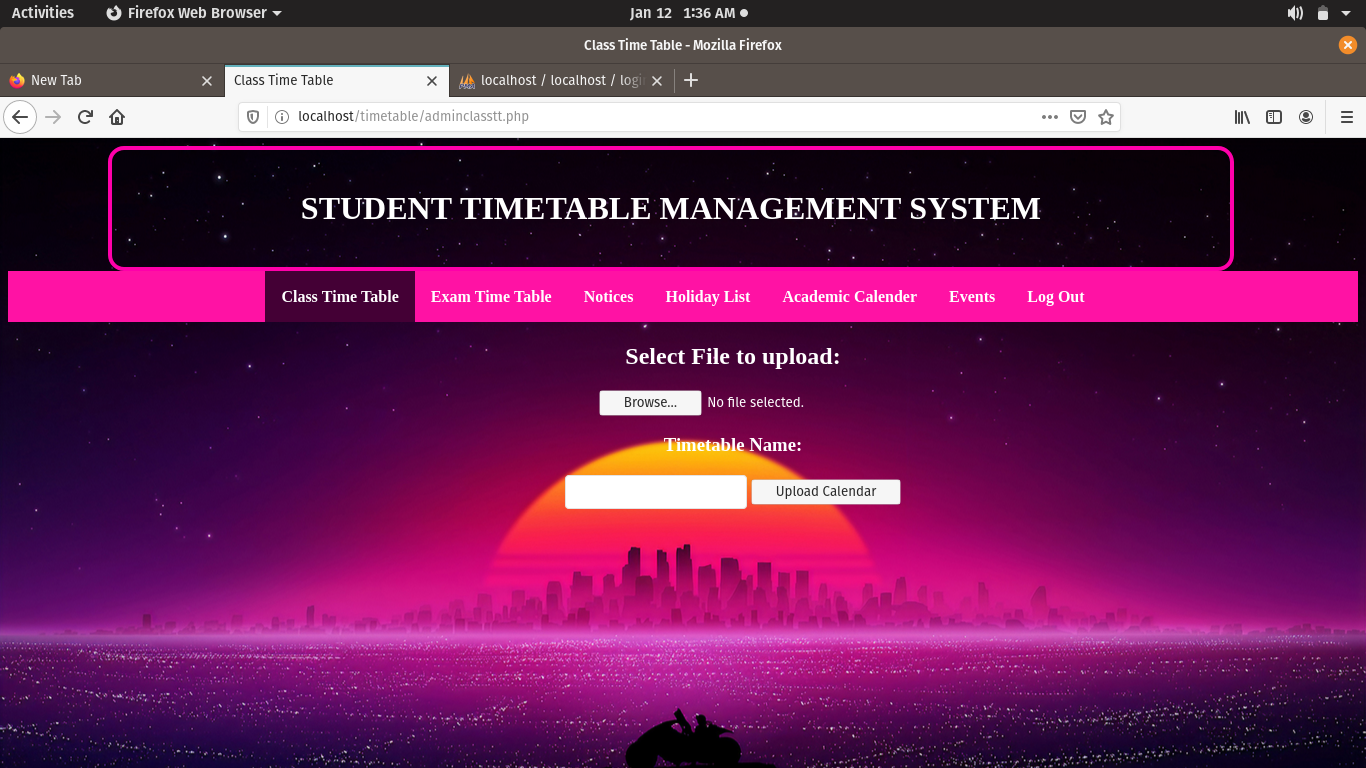Bookmark this page with the star

point(1106,117)
